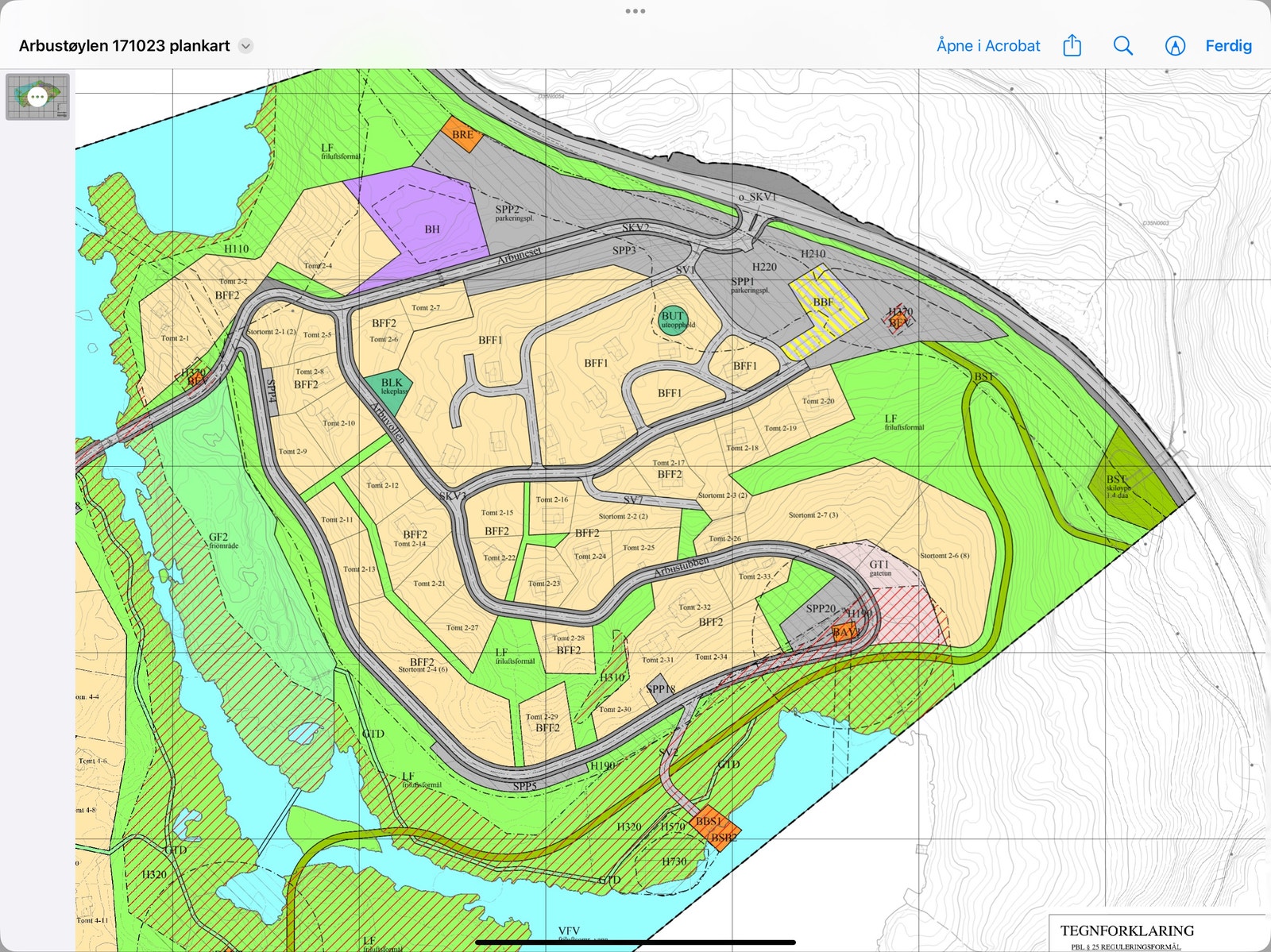Tap the Tomt 2-16 plot label
This screenshot has width=1271, height=952.
(552, 499)
